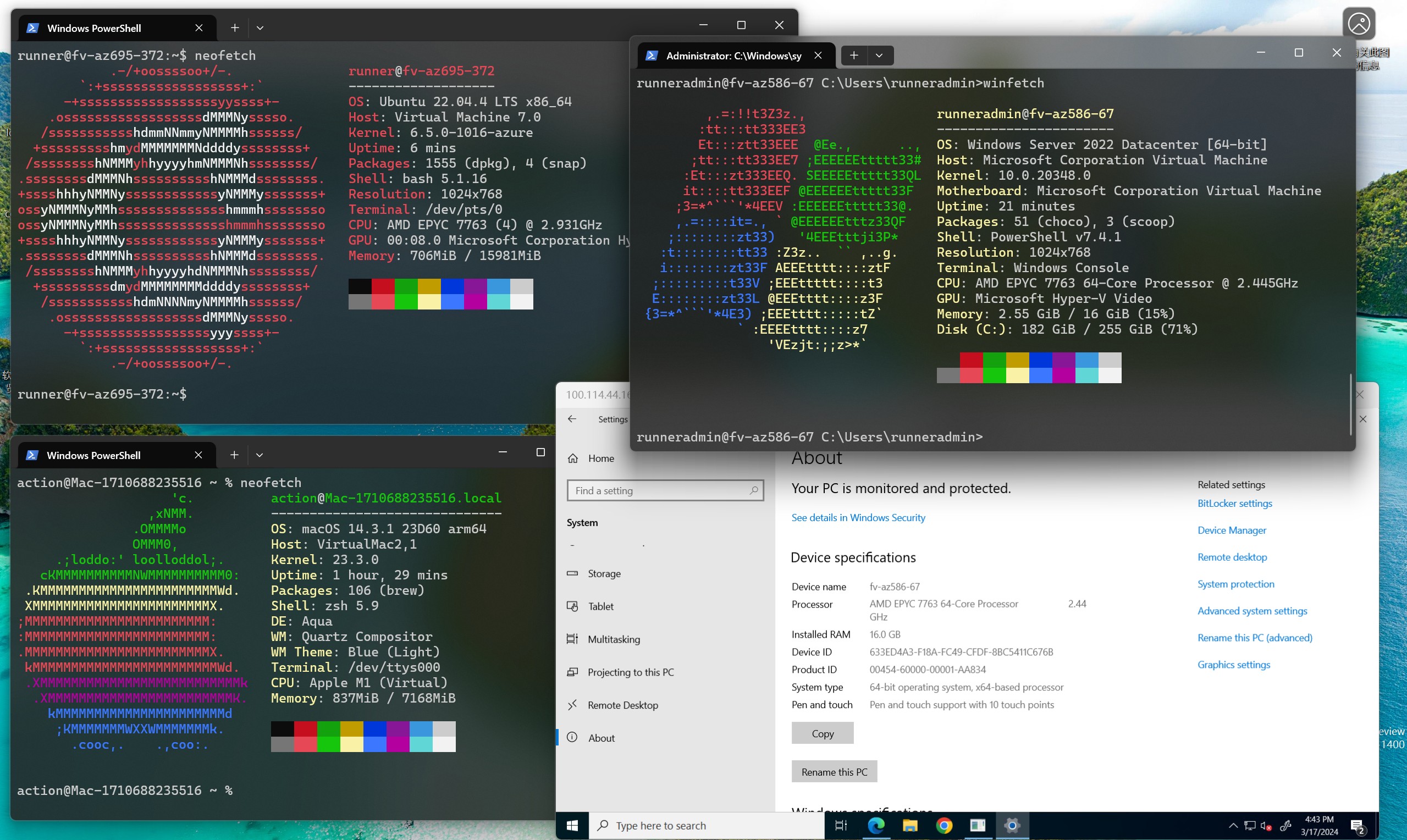Open Device Manager link
Image resolution: width=1407 pixels, height=840 pixels.
[1232, 530]
